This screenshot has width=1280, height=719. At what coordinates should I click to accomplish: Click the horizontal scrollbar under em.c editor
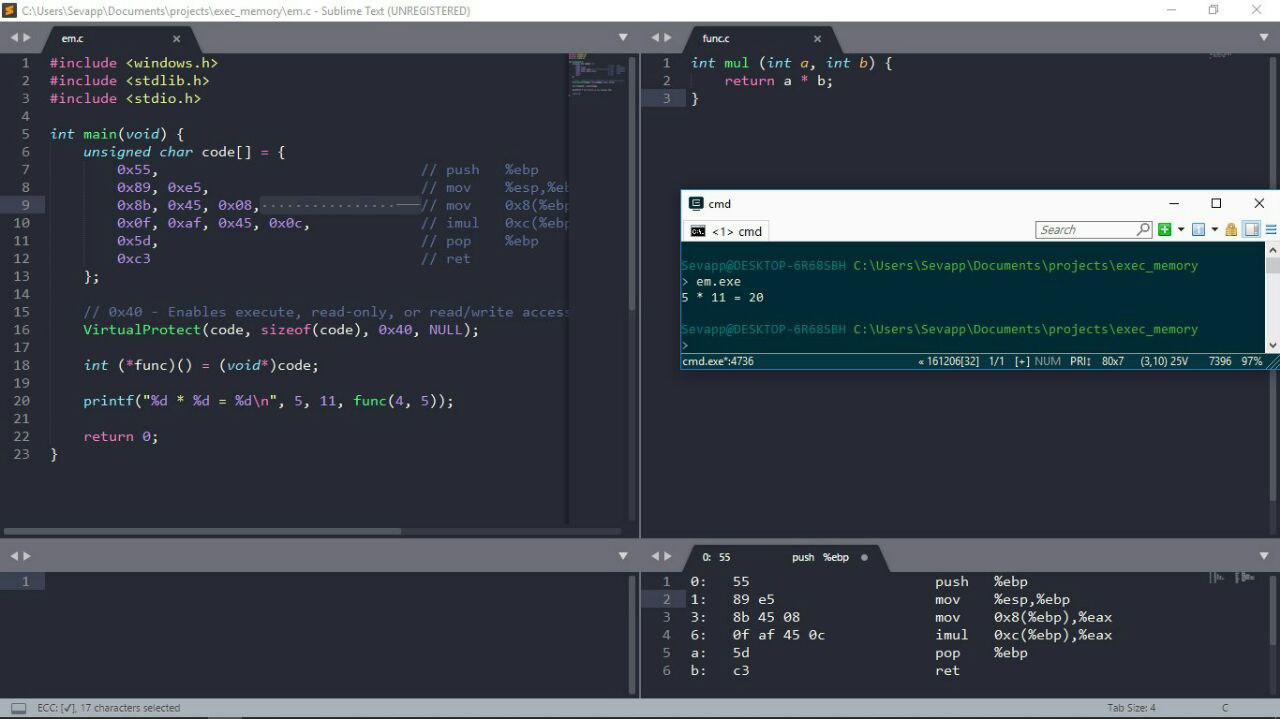click(x=202, y=531)
